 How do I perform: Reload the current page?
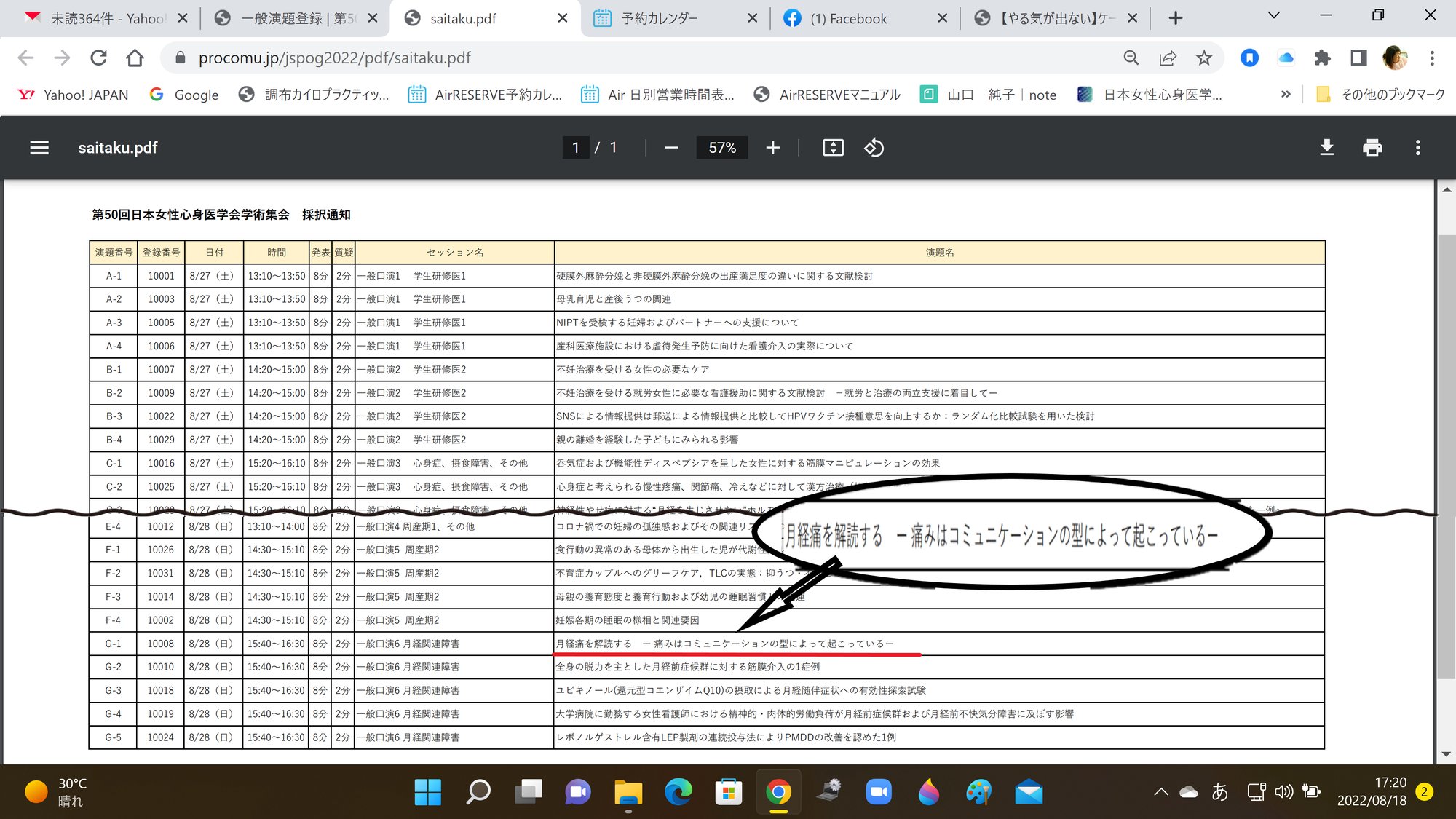click(98, 58)
